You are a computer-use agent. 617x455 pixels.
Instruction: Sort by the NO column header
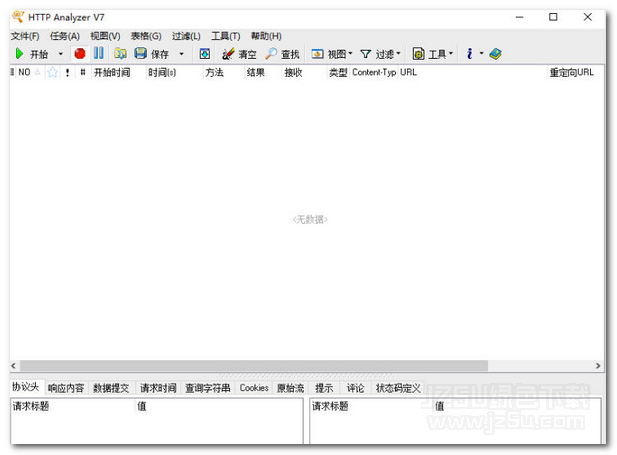(x=29, y=72)
